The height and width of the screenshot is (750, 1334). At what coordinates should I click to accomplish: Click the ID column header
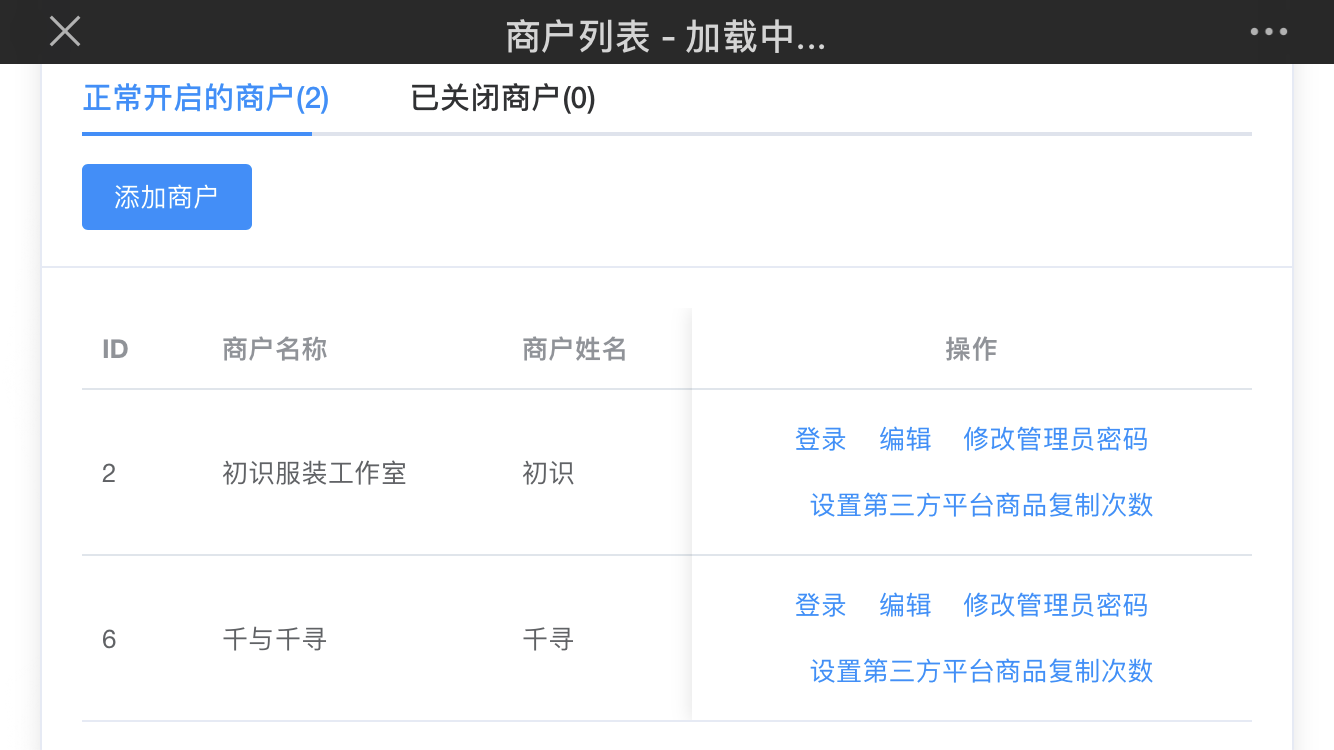click(x=115, y=349)
